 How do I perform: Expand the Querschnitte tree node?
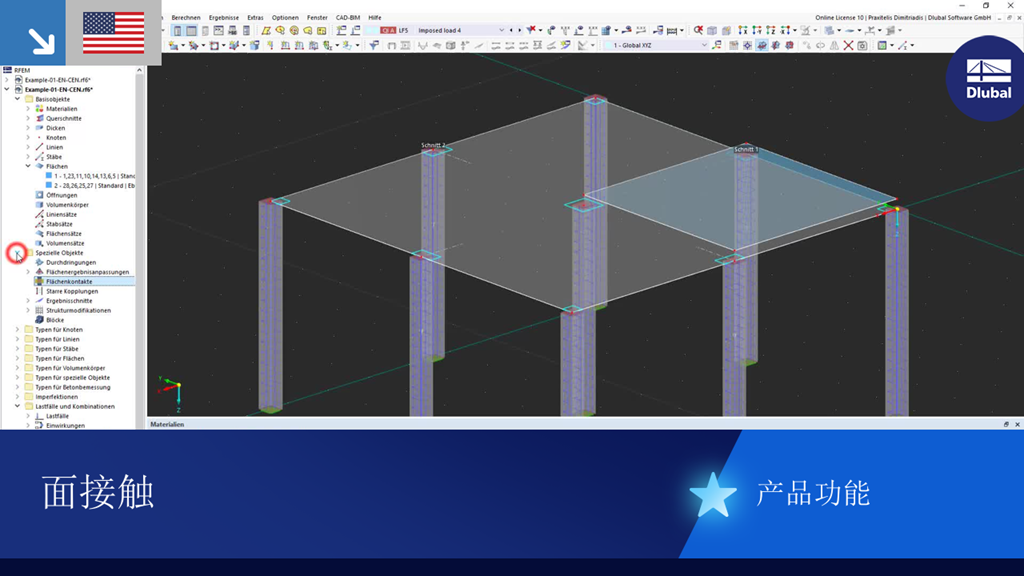tap(28, 118)
